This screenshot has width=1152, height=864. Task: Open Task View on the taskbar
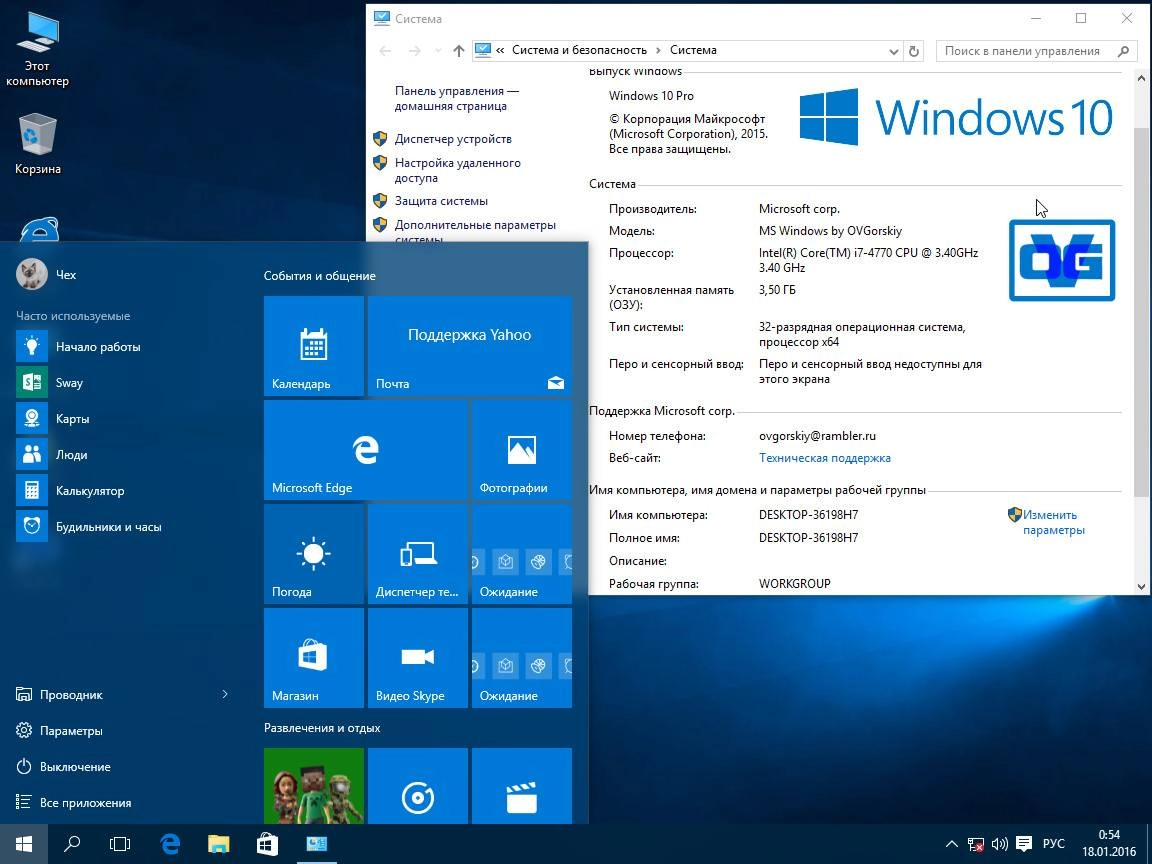(120, 844)
